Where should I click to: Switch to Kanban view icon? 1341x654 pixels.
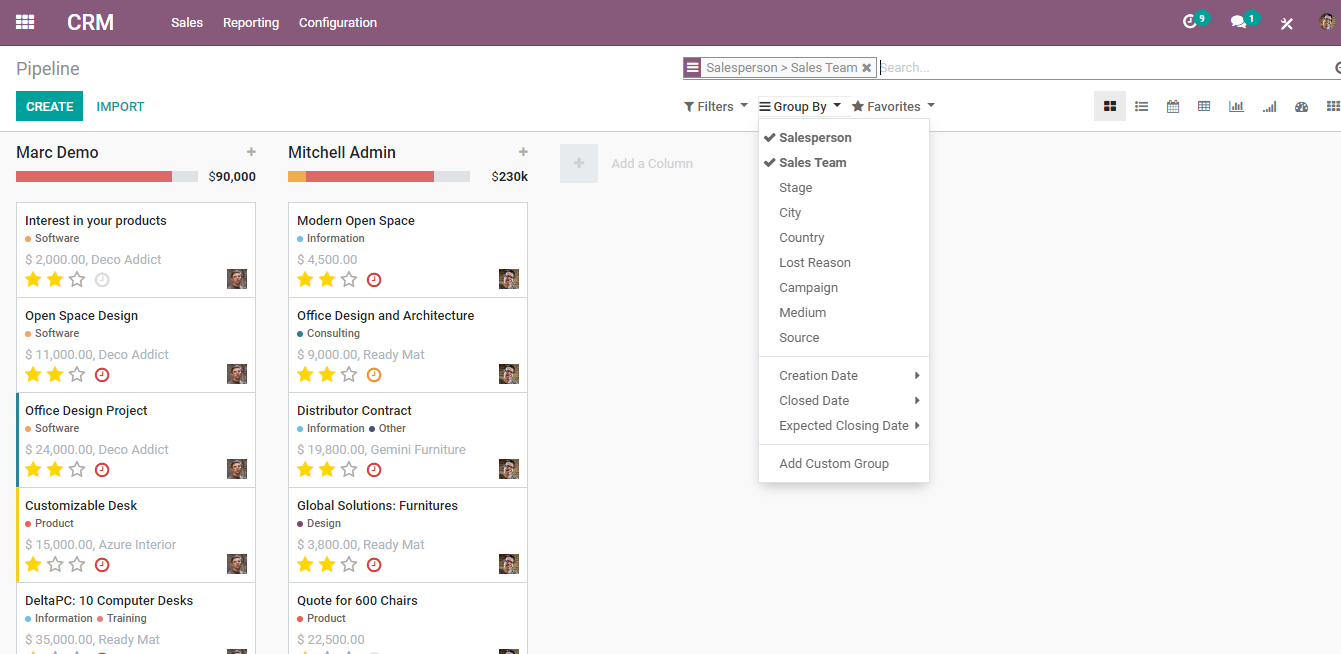pyautogui.click(x=1110, y=106)
